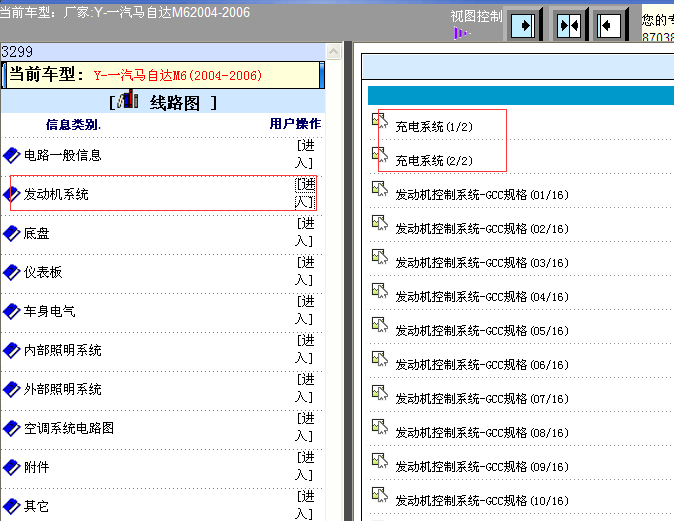The image size is (674, 521).
Task: Click the image icon for GCC规格 (05/16)
Action: (x=380, y=324)
